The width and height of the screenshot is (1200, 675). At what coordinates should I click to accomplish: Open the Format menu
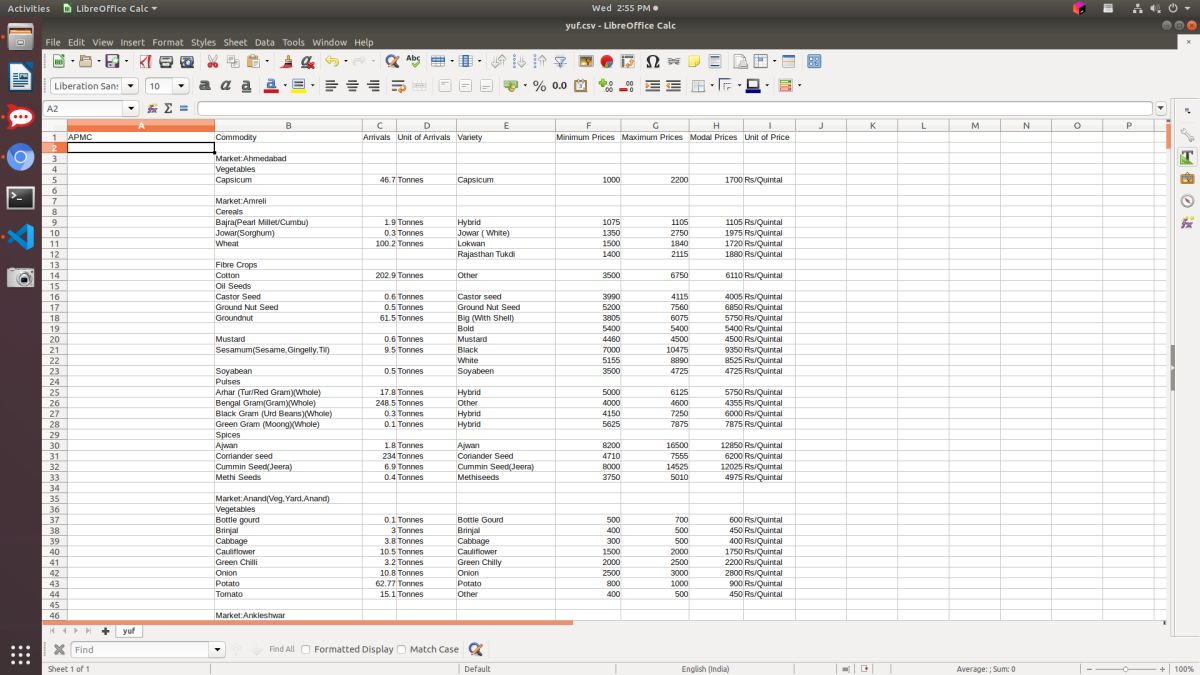tap(167, 42)
